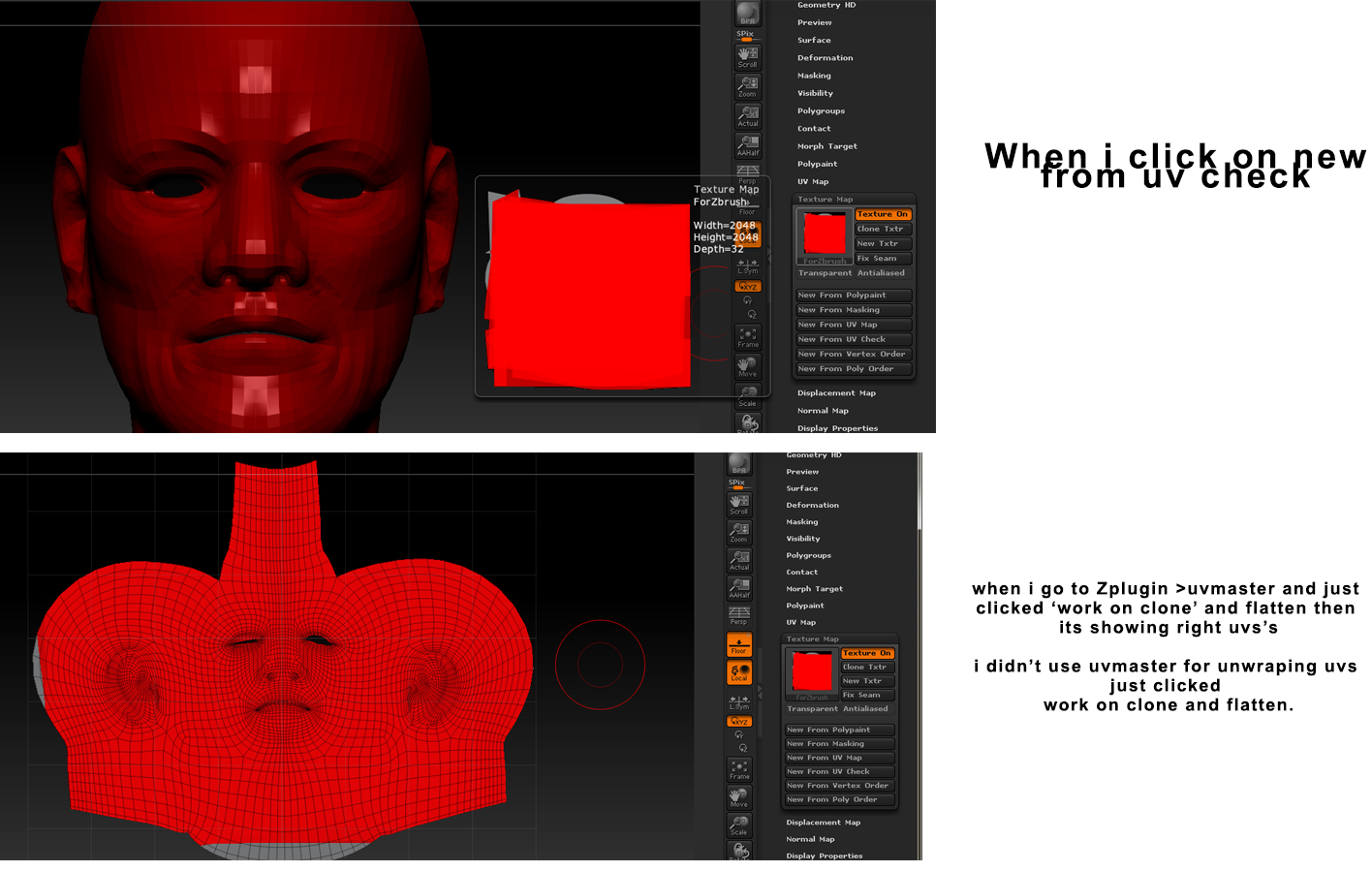Click the Y-axis rotation icon in the upper screenshot

pyautogui.click(x=747, y=300)
